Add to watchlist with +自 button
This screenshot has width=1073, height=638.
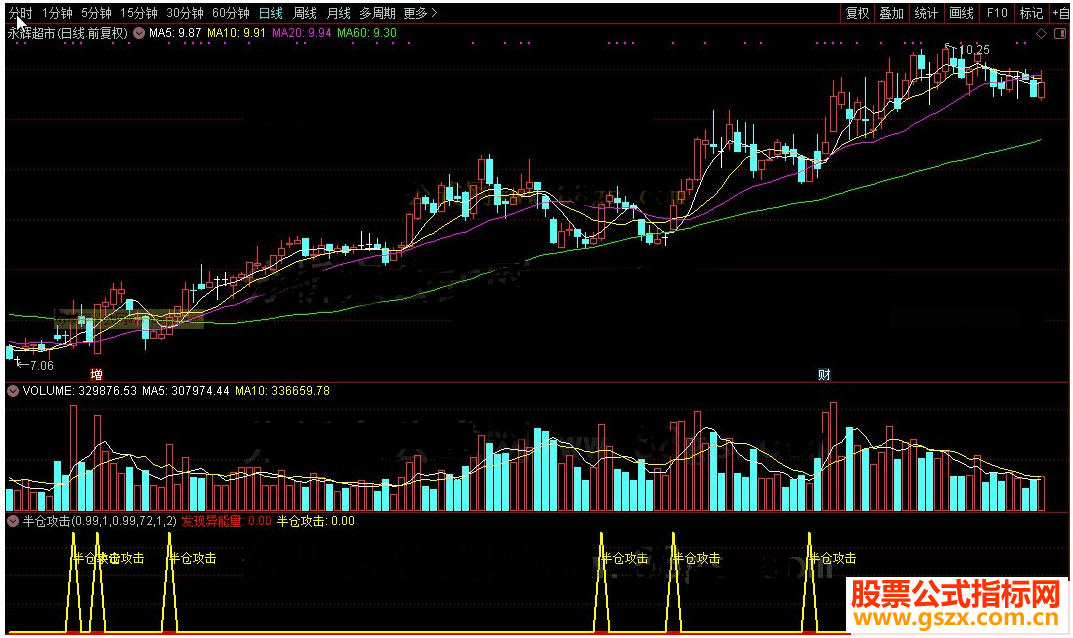[x=1059, y=13]
